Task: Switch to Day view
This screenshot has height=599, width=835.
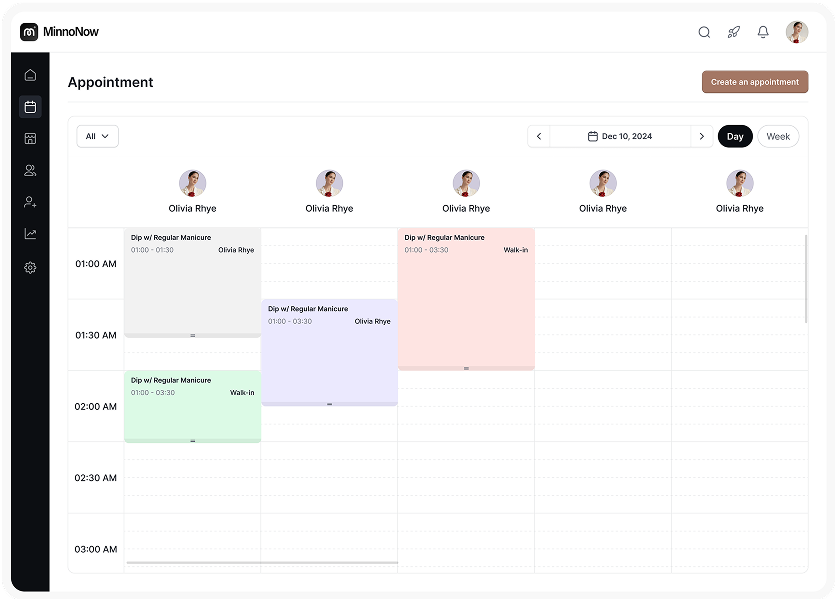Action: (735, 136)
